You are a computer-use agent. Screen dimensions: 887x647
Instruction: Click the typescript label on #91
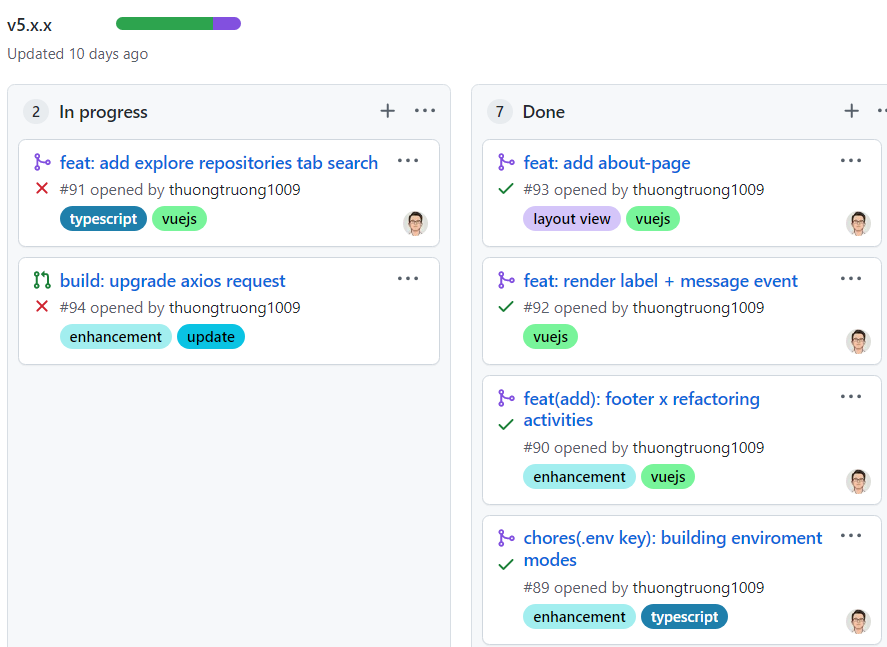[103, 219]
